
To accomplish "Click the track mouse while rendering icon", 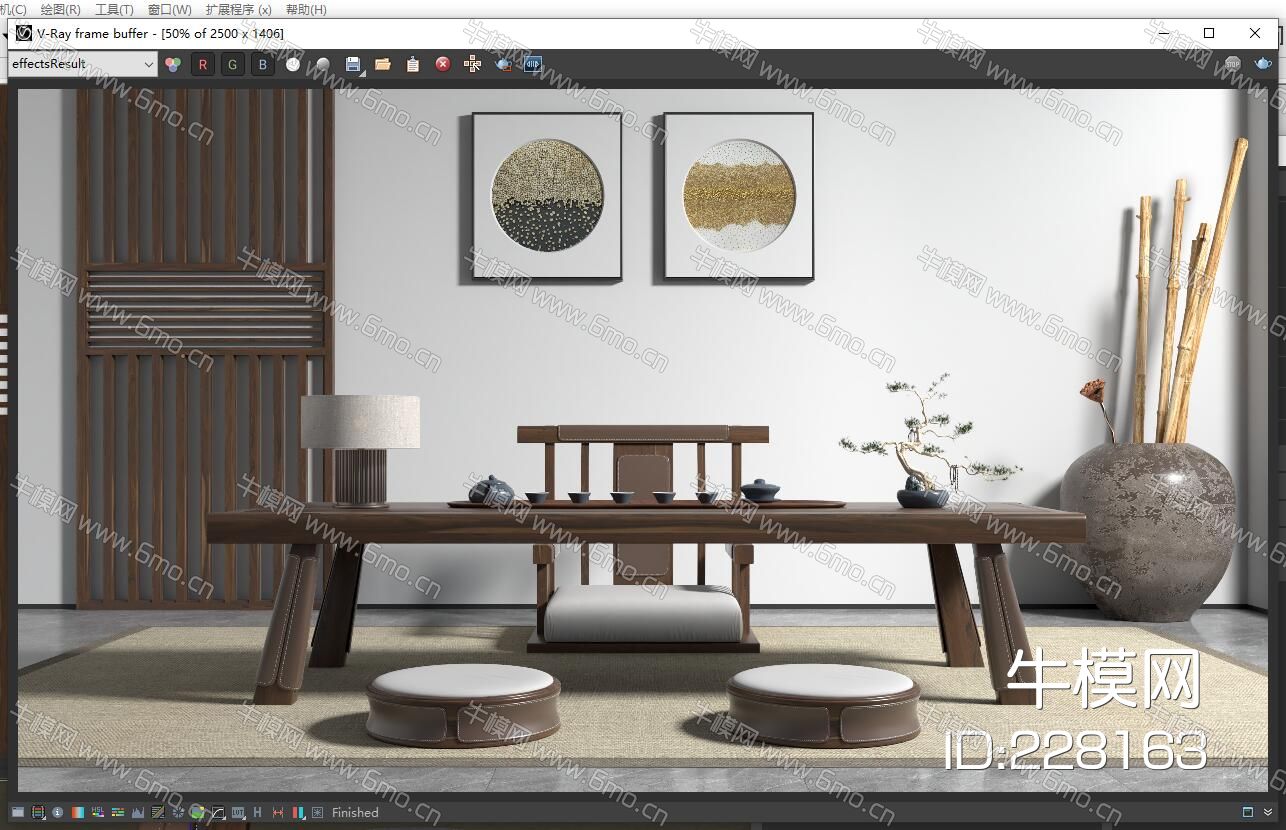I will point(472,64).
